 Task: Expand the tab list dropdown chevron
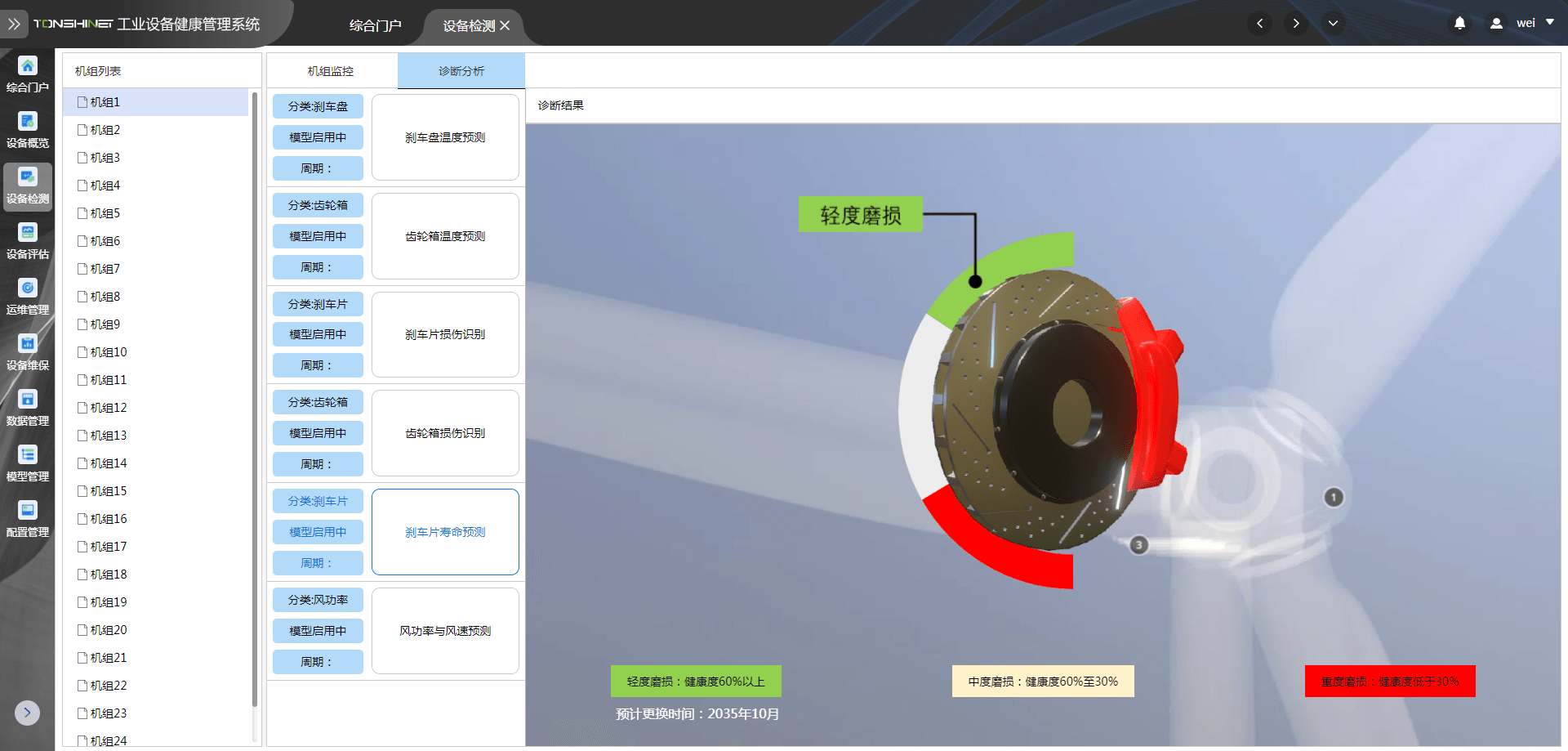tap(1333, 24)
